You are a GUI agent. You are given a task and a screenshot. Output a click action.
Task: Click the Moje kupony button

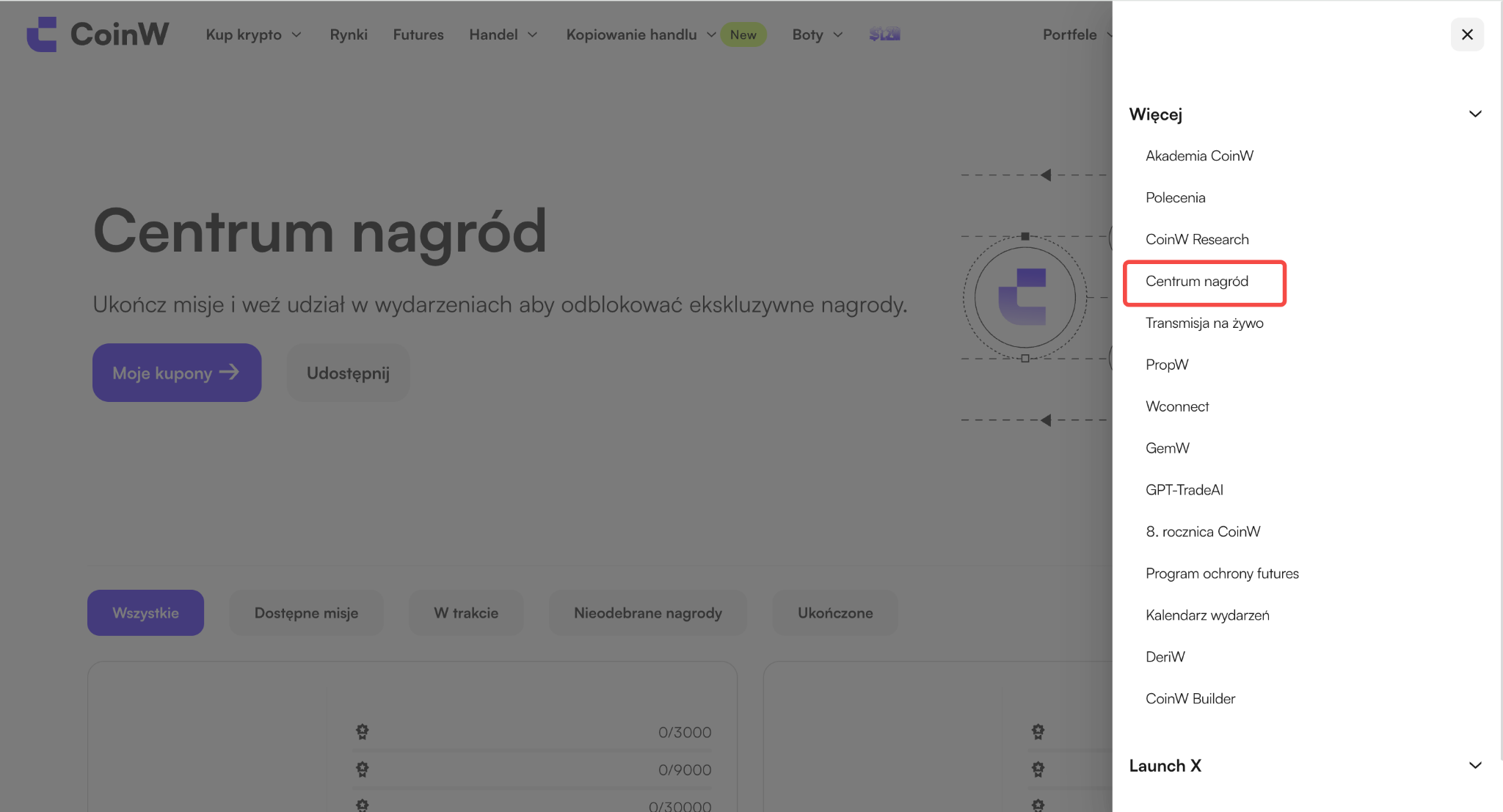[177, 373]
